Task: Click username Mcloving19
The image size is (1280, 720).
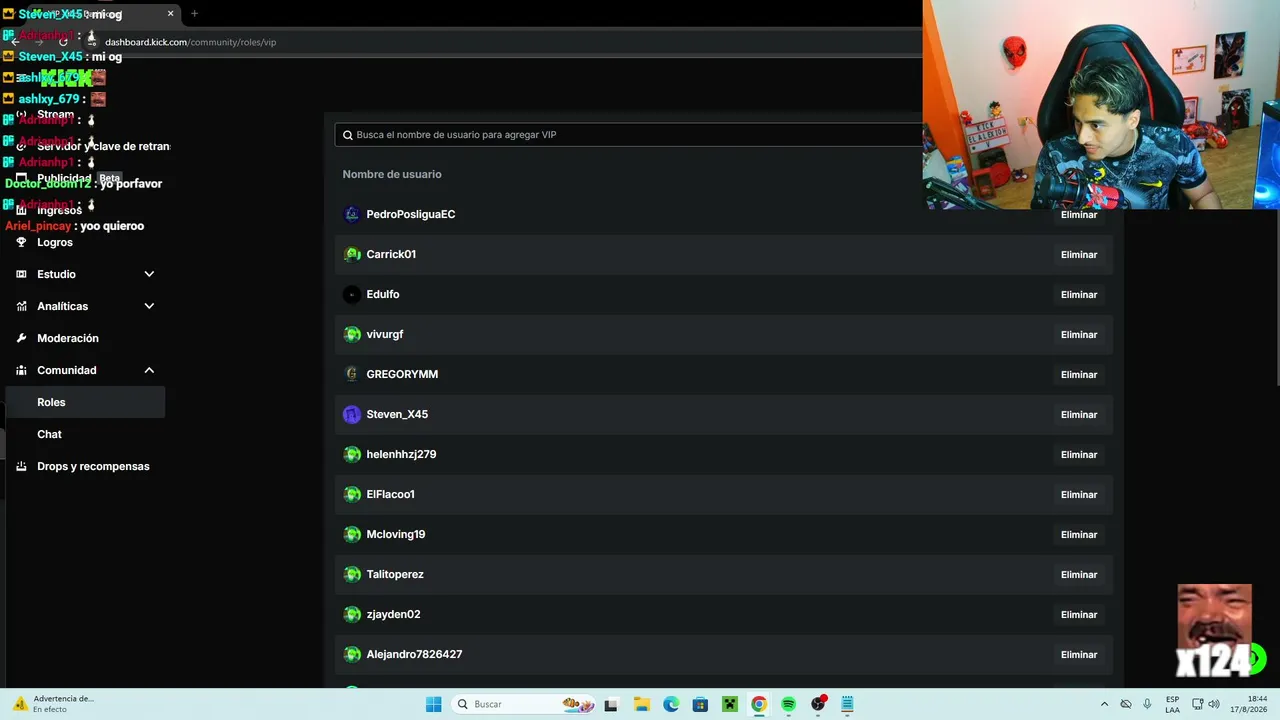Action: 396,534
